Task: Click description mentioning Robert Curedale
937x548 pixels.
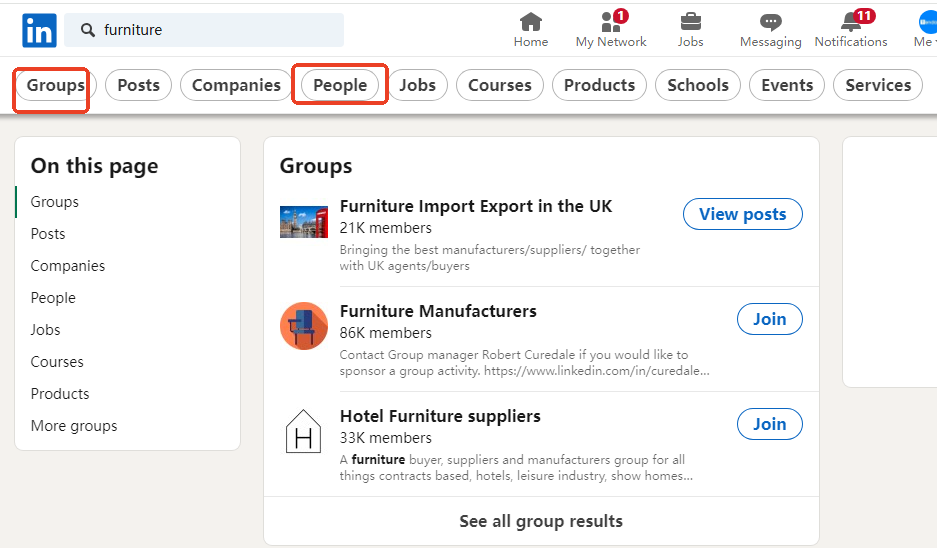Action: click(x=525, y=363)
